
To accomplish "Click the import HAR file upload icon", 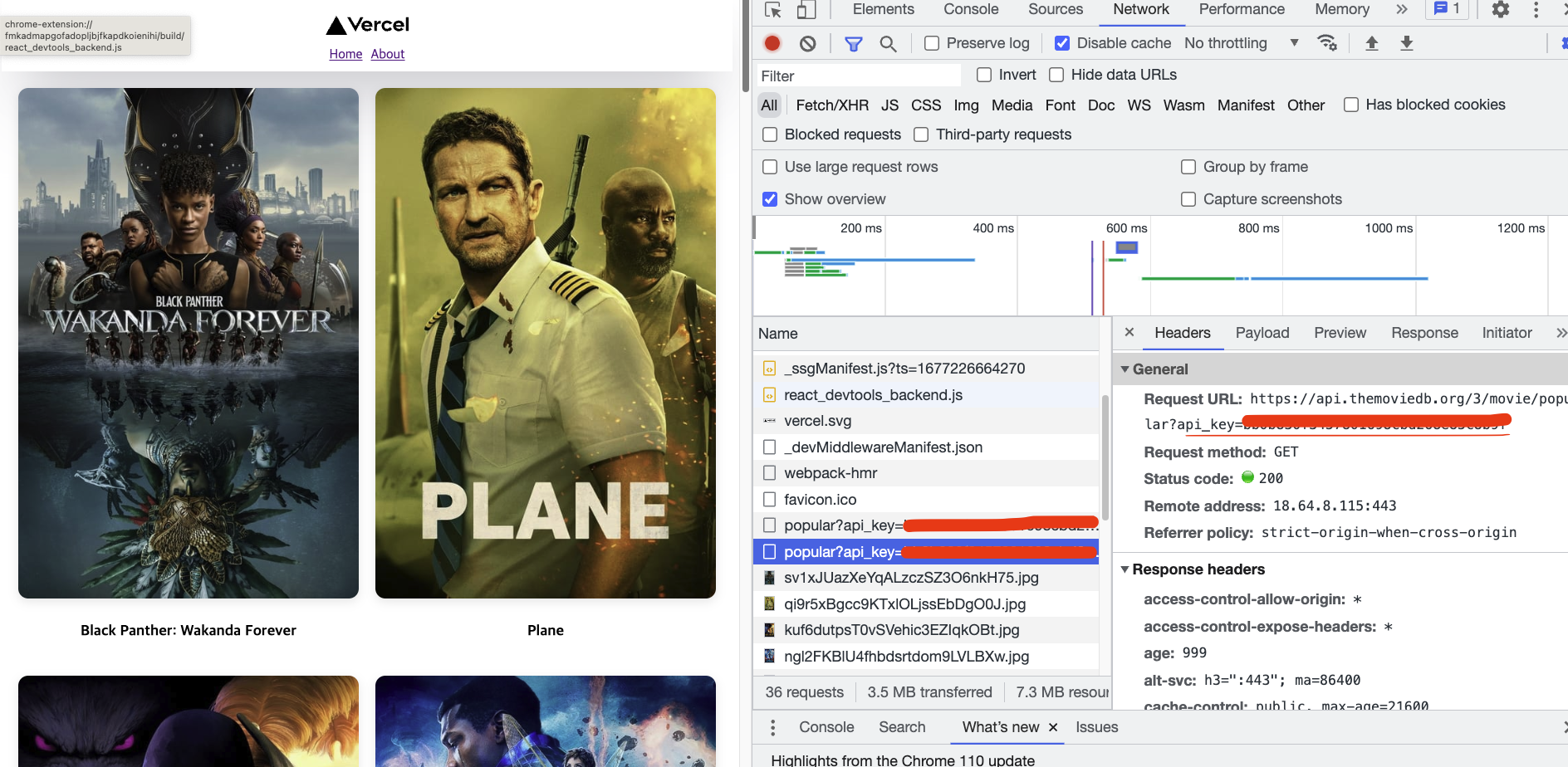I will coord(1372,43).
